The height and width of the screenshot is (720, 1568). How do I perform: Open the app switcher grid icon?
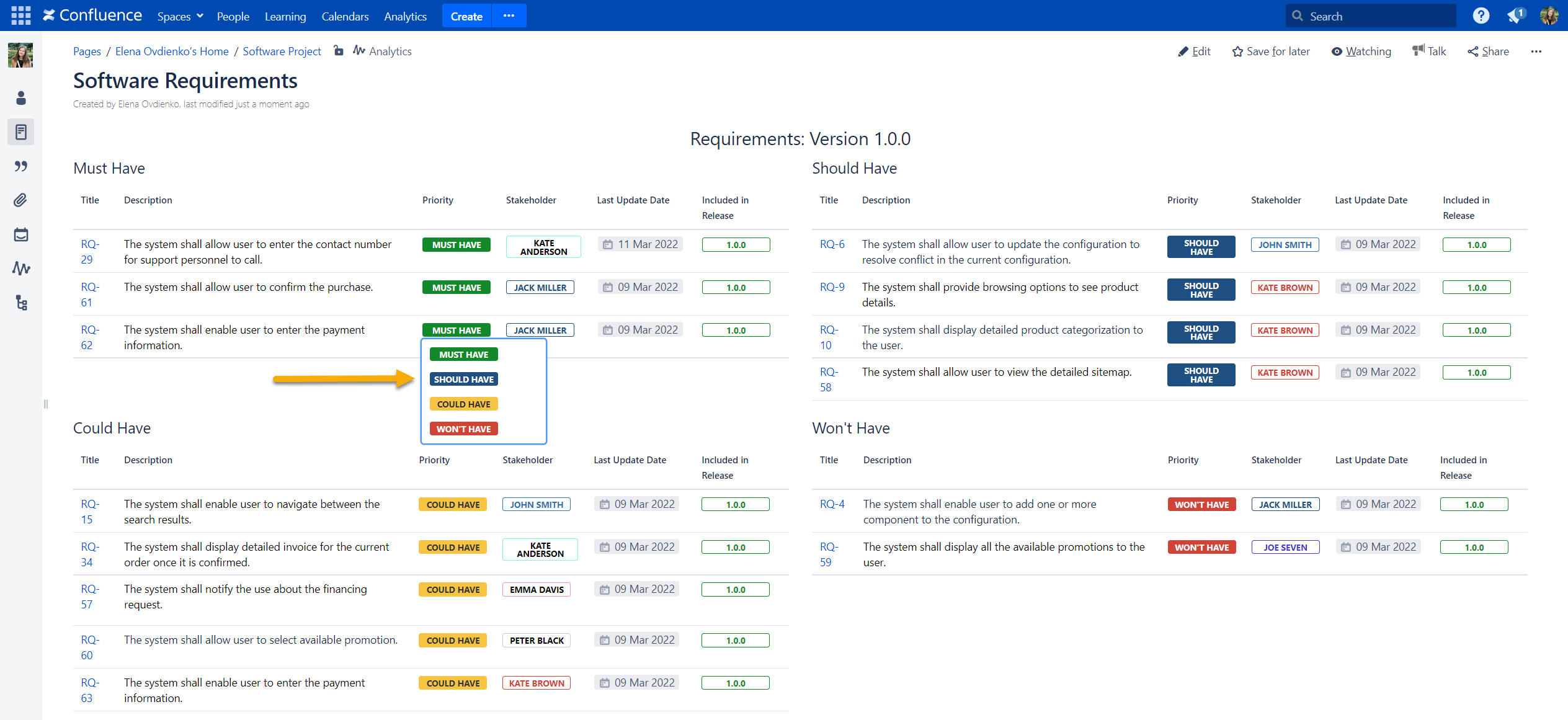coord(20,16)
